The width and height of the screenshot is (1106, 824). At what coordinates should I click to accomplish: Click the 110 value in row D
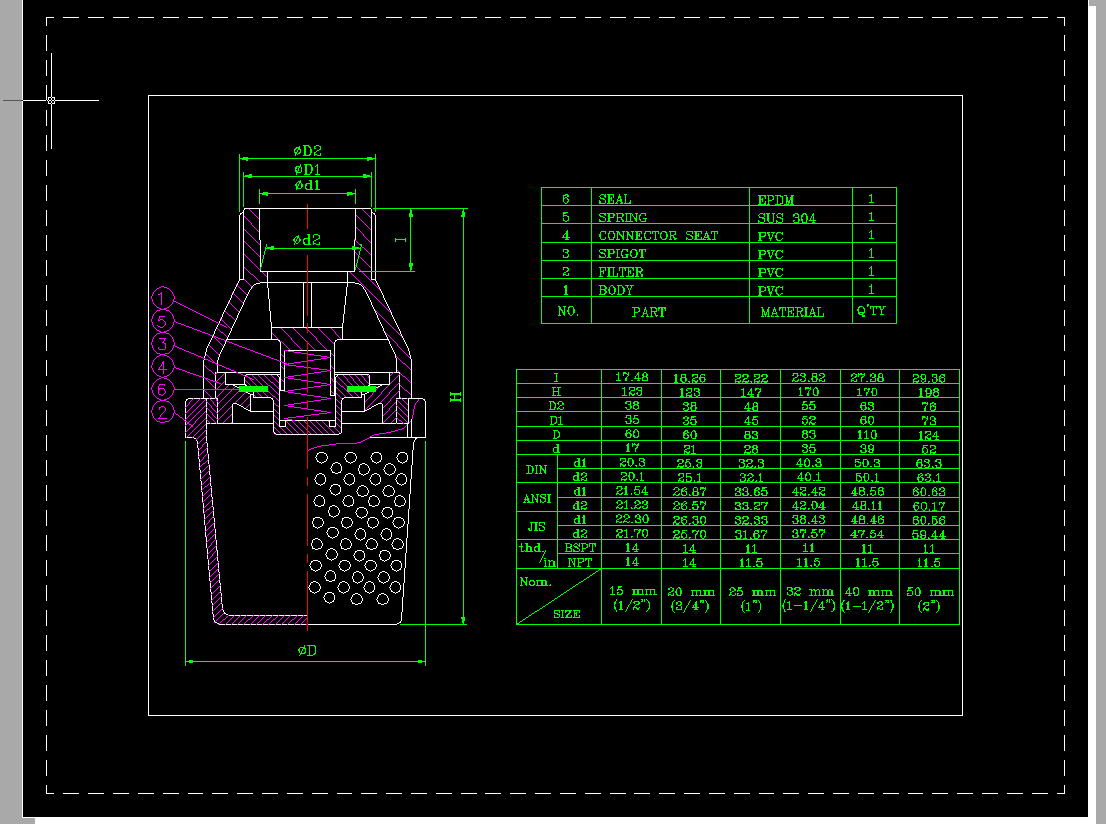coord(867,435)
